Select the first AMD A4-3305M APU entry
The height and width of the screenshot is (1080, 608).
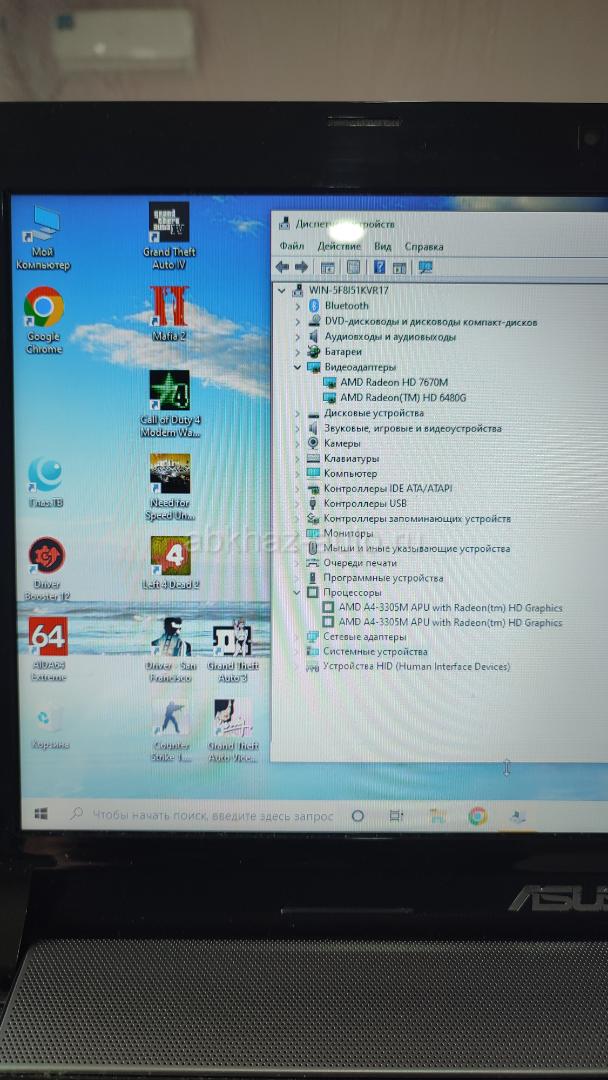click(450, 608)
